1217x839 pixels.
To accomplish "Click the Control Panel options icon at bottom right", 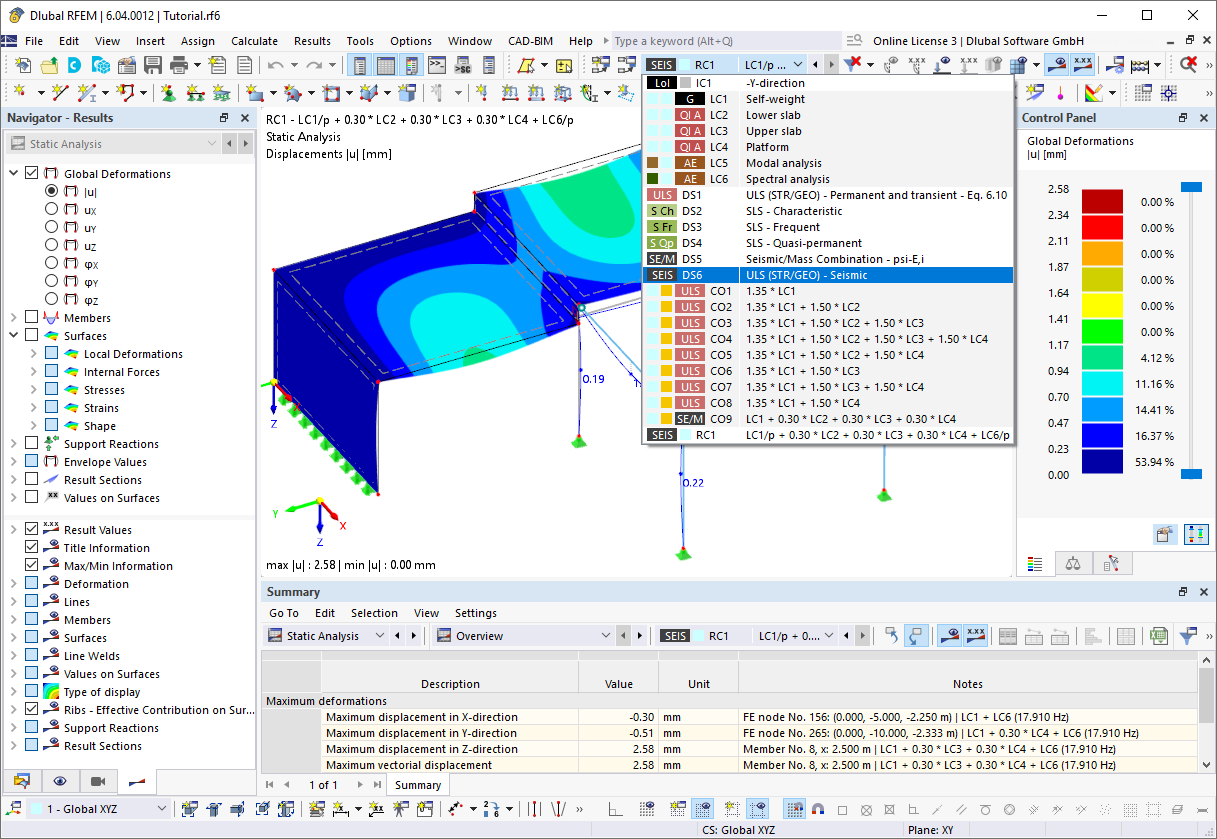I will [1164, 534].
